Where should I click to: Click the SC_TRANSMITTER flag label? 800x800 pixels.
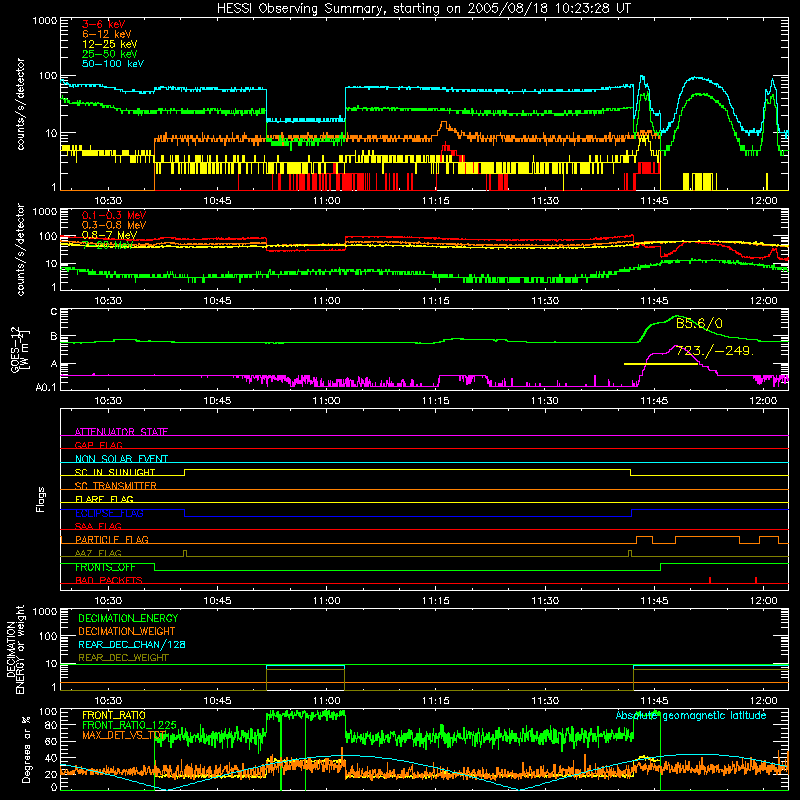pyautogui.click(x=115, y=486)
